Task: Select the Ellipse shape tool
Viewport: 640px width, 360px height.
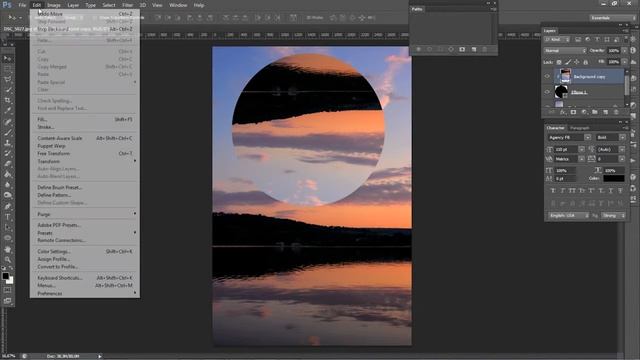Action: point(7,238)
